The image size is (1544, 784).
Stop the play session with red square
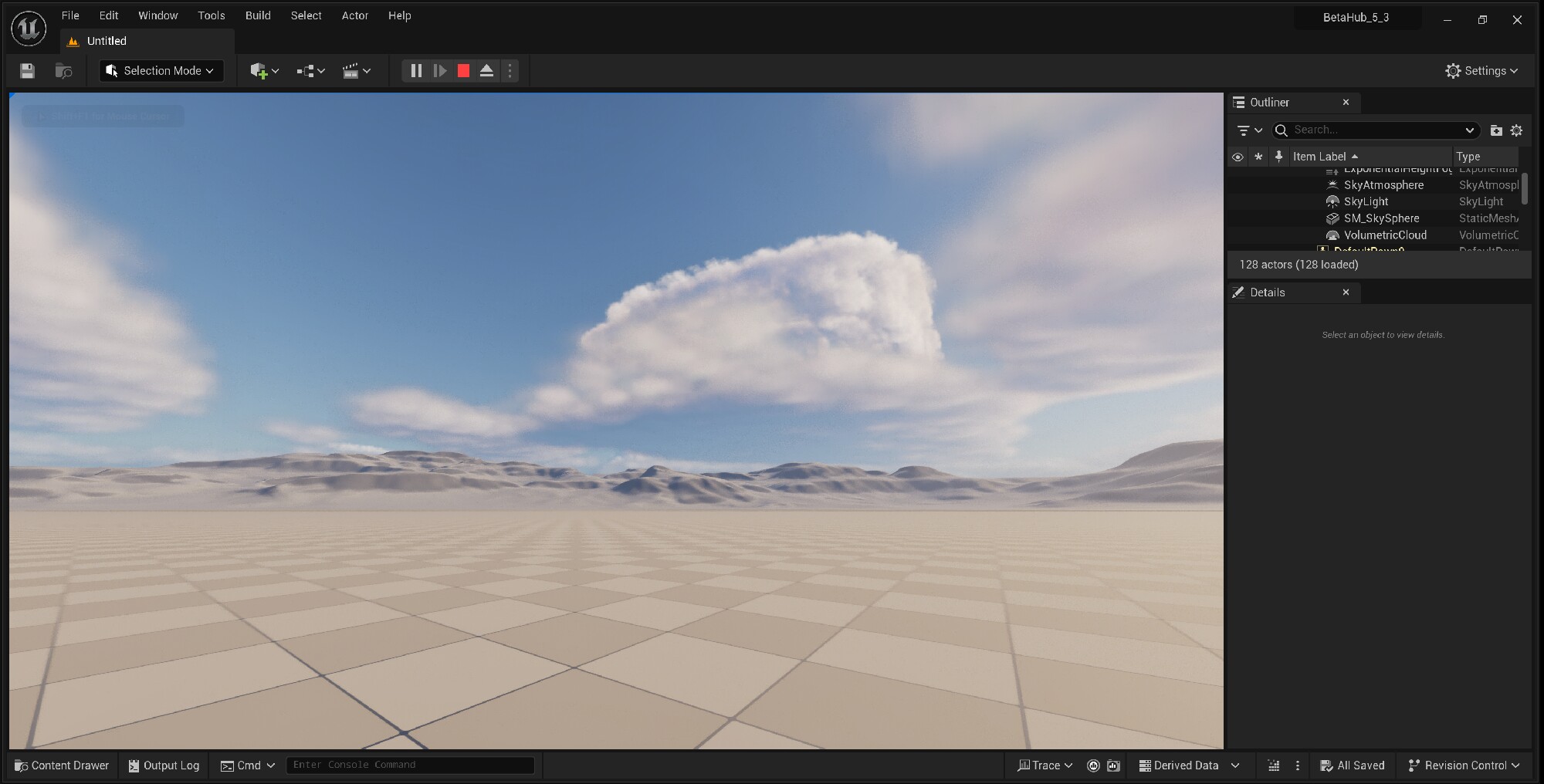click(463, 71)
